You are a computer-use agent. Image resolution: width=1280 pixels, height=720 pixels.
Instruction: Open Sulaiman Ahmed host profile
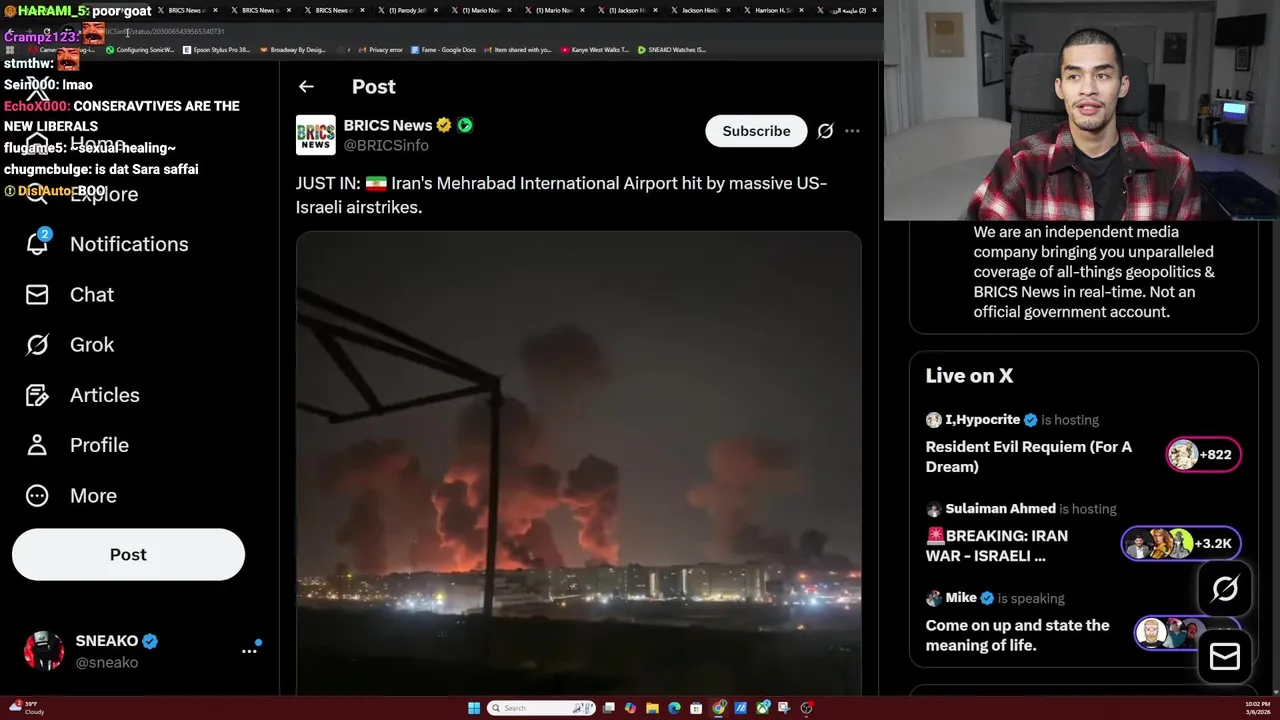(1000, 509)
